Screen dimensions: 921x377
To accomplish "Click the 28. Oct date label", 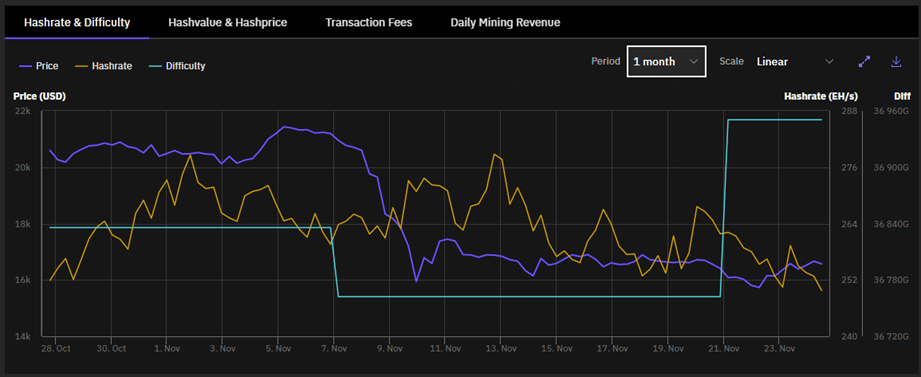I will coord(55,348).
